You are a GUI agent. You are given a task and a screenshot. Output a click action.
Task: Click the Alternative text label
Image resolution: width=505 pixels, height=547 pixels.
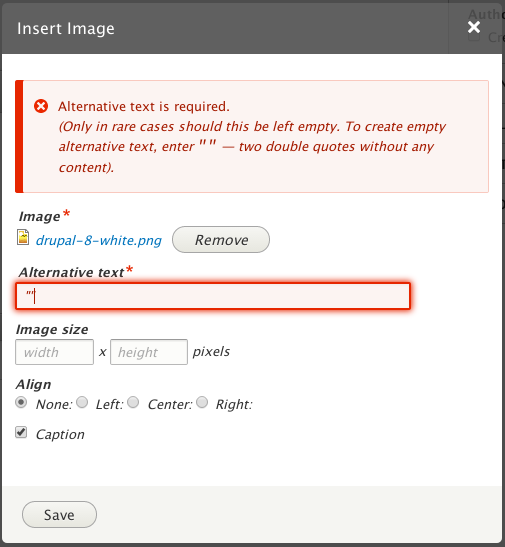71,272
